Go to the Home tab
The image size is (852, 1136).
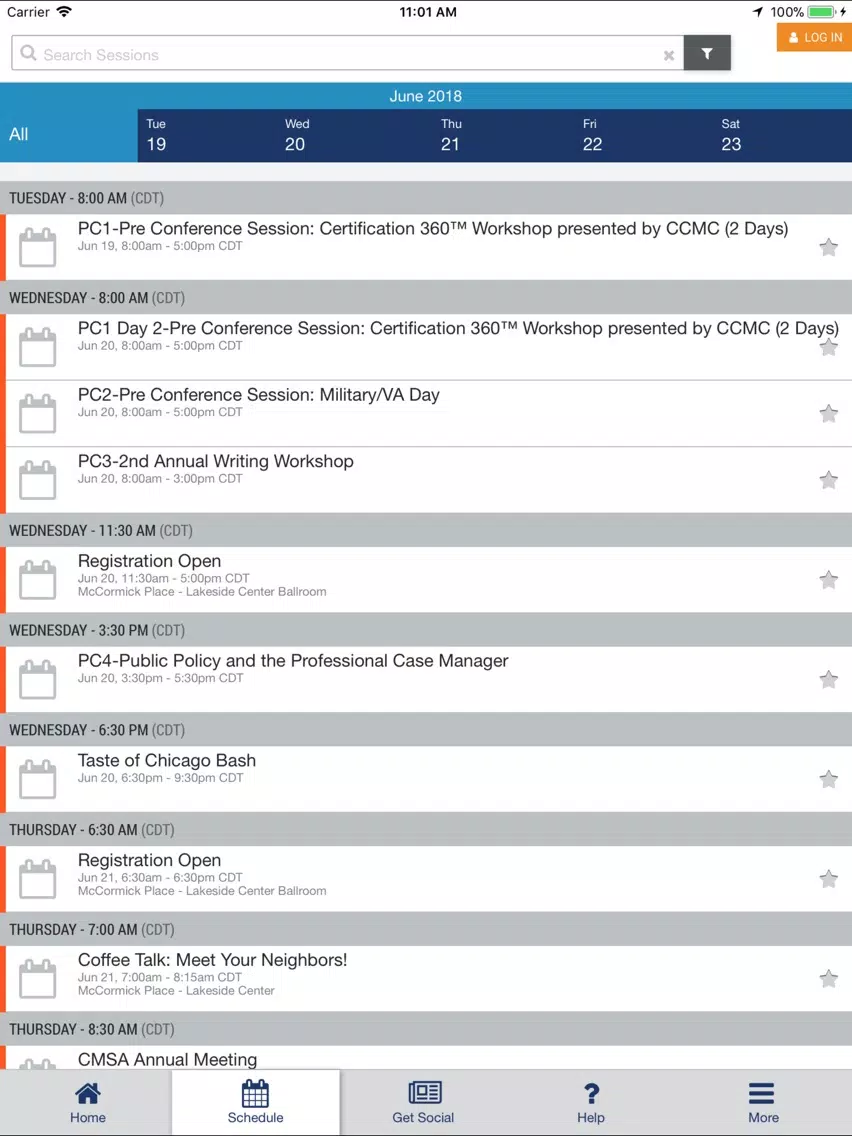pos(88,1102)
